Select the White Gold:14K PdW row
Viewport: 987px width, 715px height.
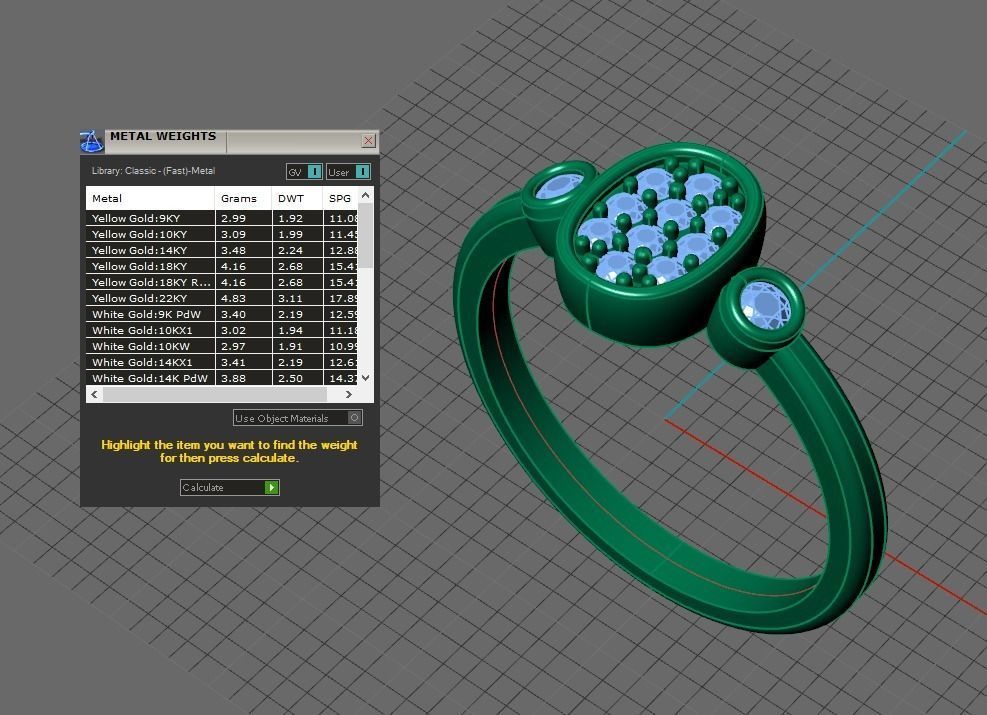(222, 378)
